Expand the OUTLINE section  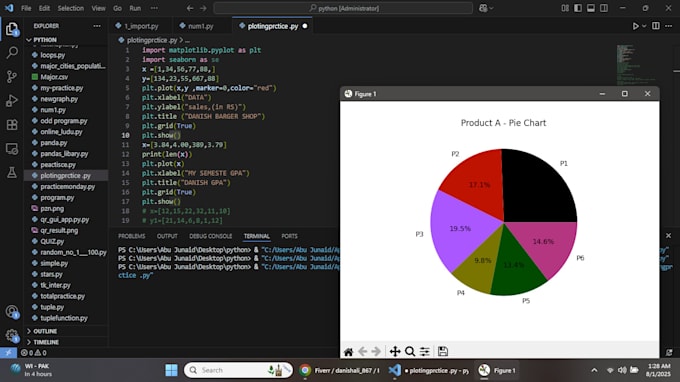pyautogui.click(x=45, y=331)
